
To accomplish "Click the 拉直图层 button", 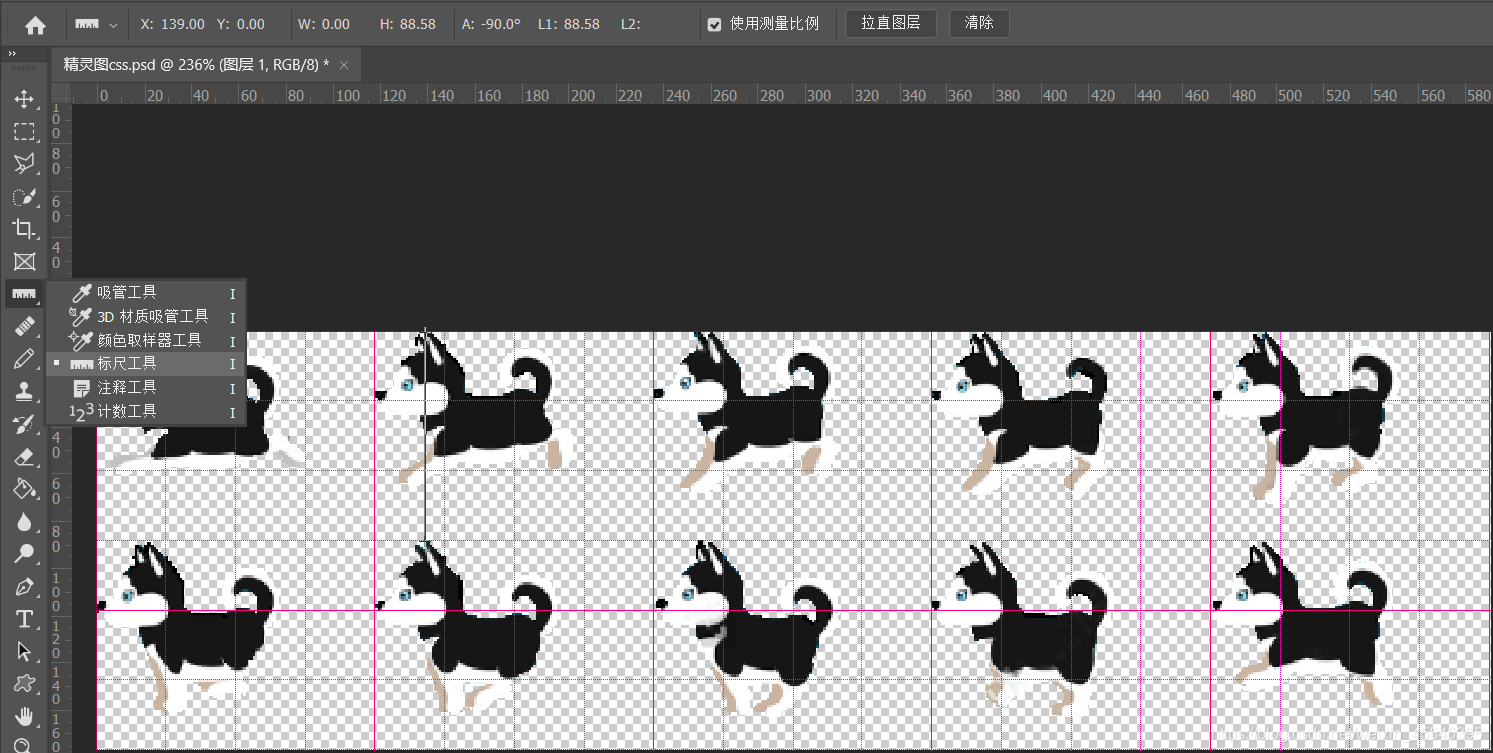I will point(891,23).
